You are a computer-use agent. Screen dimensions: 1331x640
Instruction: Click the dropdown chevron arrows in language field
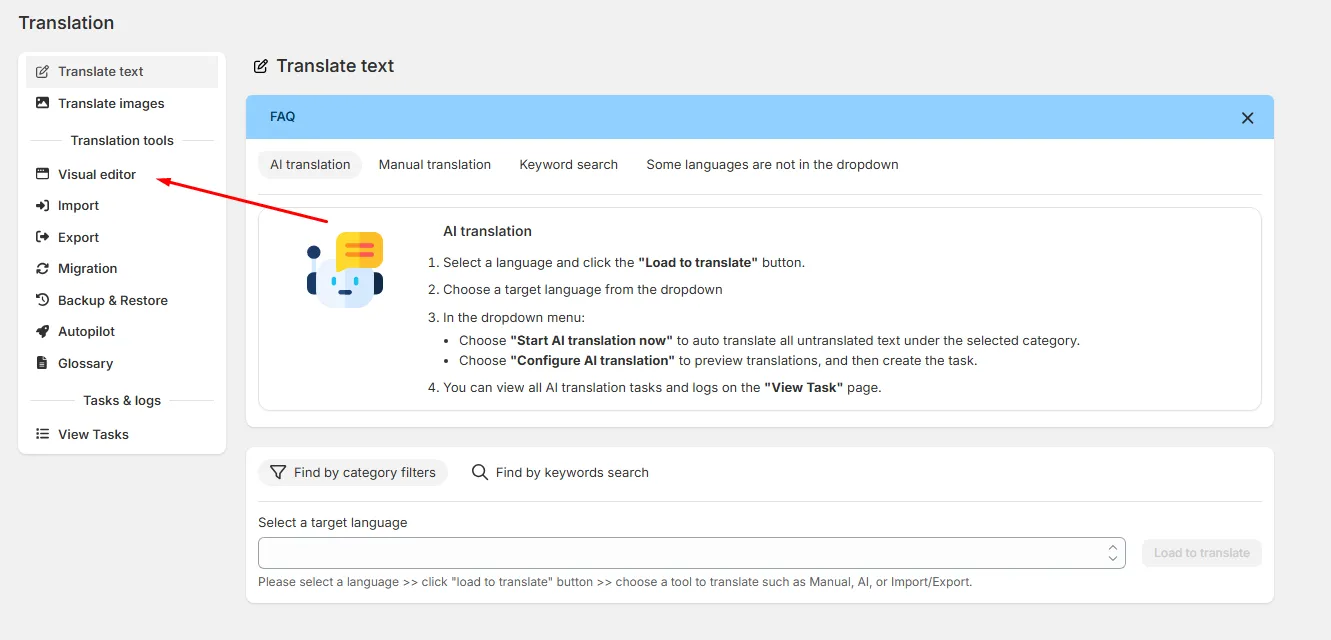(1112, 553)
